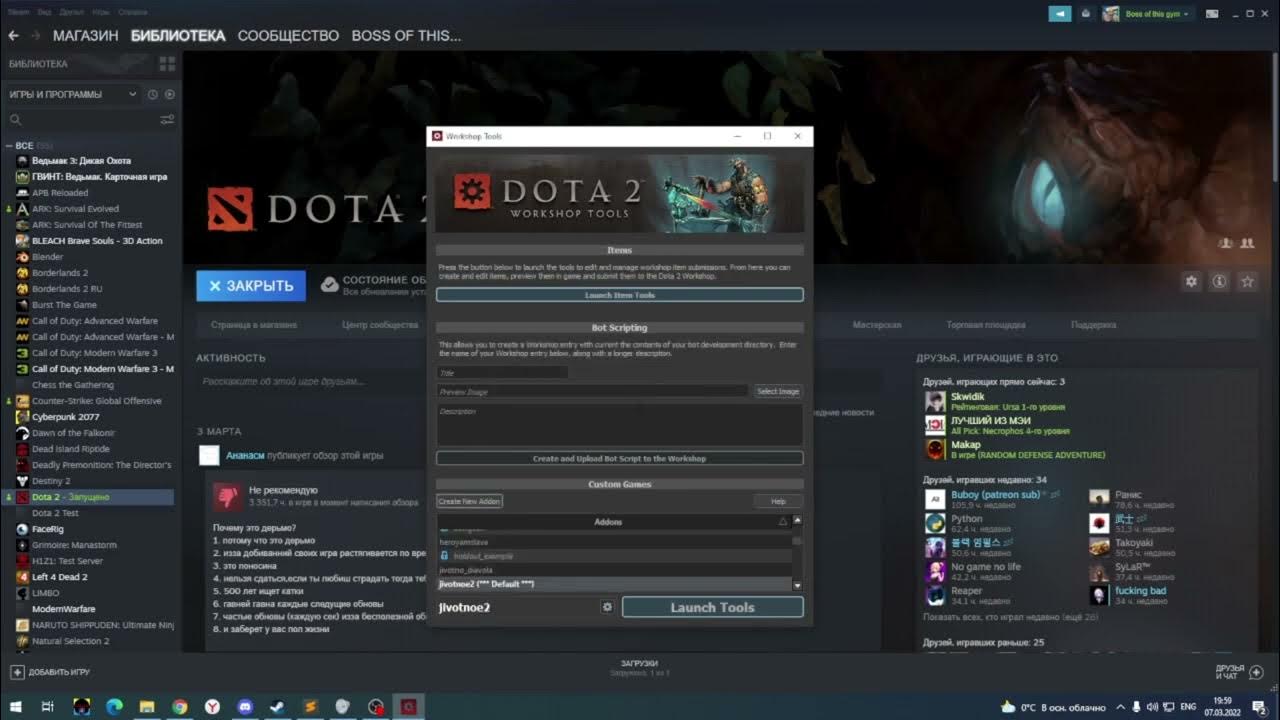Sort Addons list via triangle header
1280x720 pixels.
click(x=783, y=522)
